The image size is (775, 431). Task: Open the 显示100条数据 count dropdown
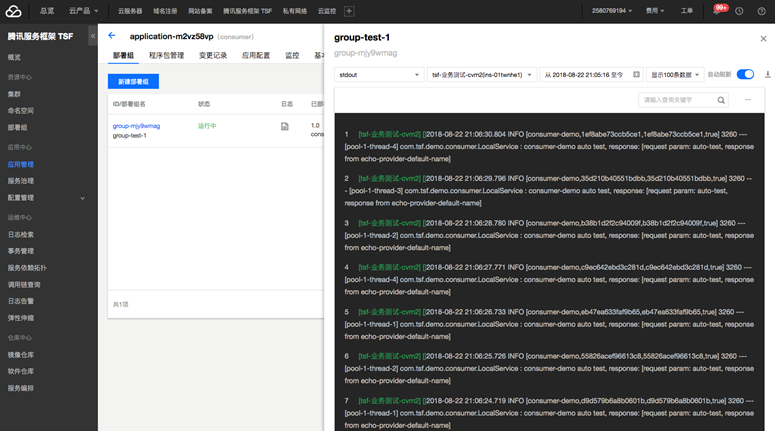674,75
